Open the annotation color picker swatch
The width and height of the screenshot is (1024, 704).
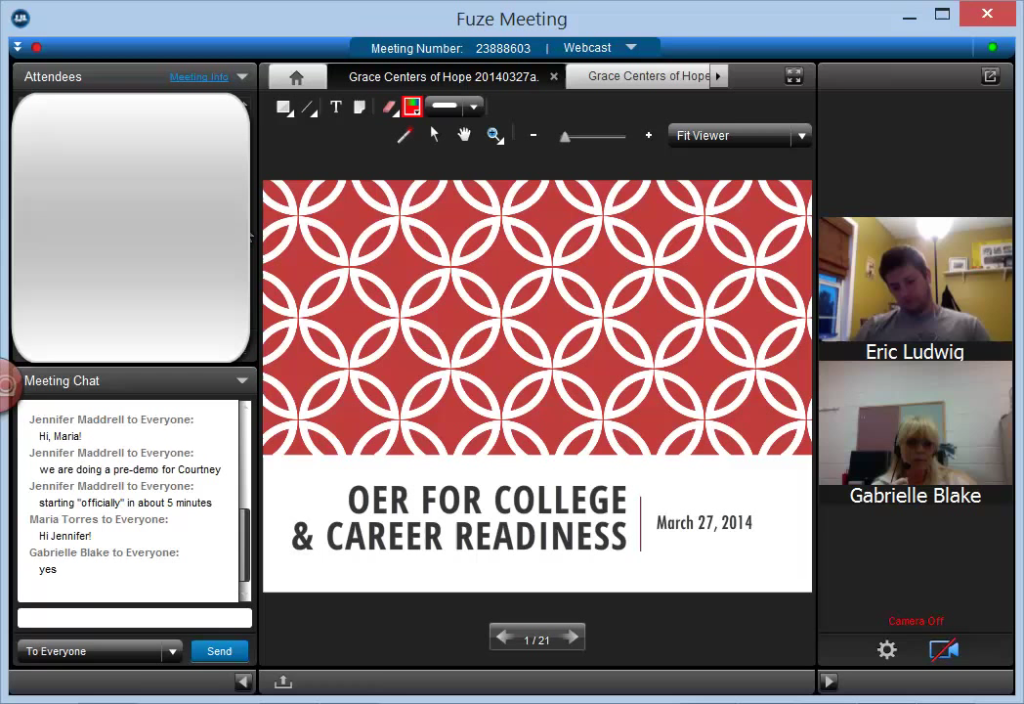coord(411,107)
